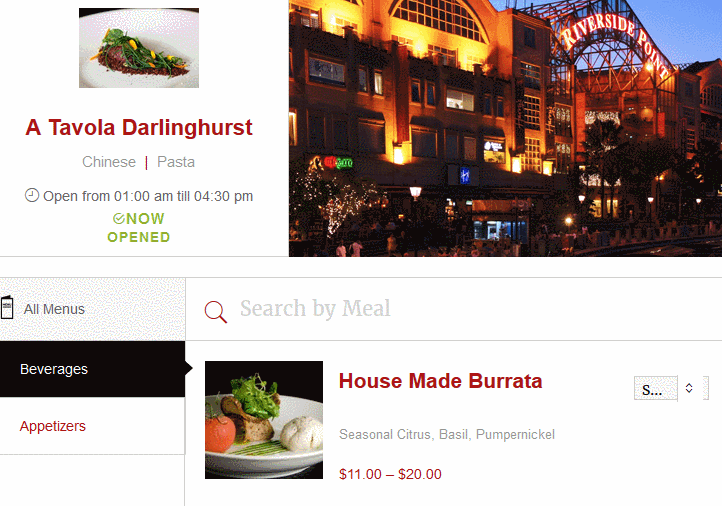Image resolution: width=722 pixels, height=506 pixels.
Task: Open the House Made Burrata meal link
Action: tap(440, 381)
